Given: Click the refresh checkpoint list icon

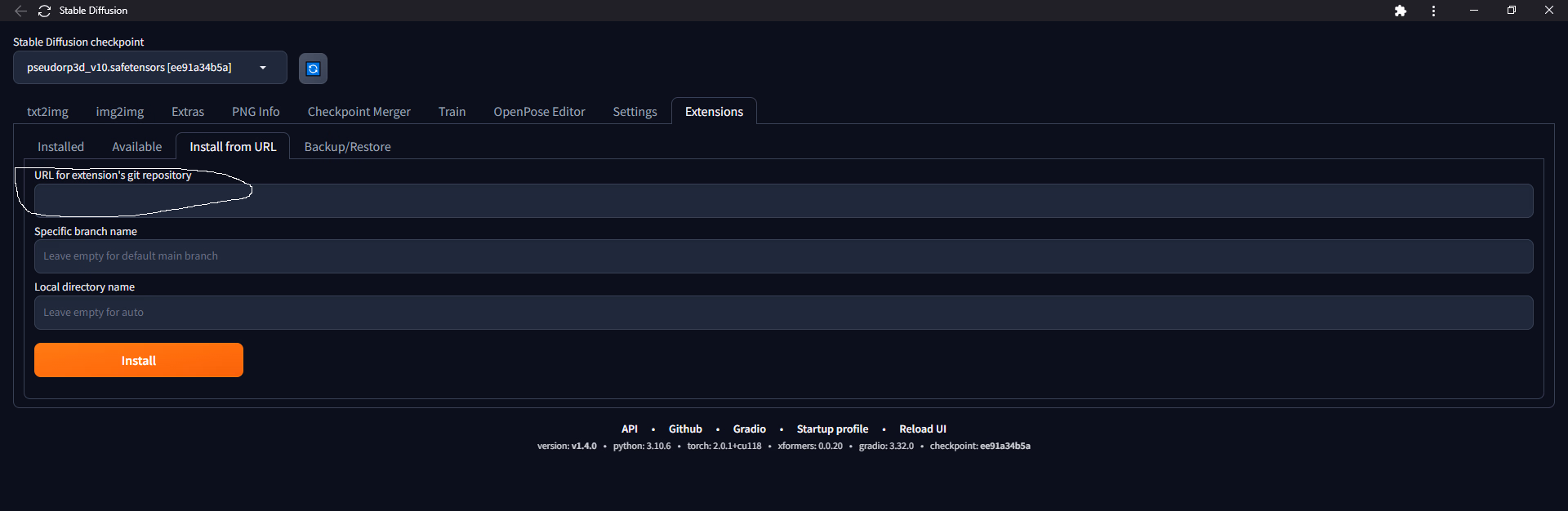Looking at the screenshot, I should point(313,69).
